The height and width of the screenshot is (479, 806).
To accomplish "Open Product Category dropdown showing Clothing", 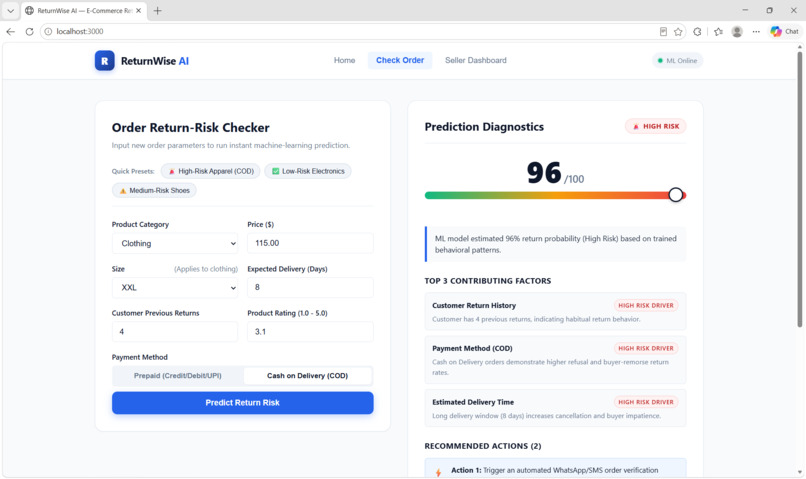I will (x=175, y=243).
